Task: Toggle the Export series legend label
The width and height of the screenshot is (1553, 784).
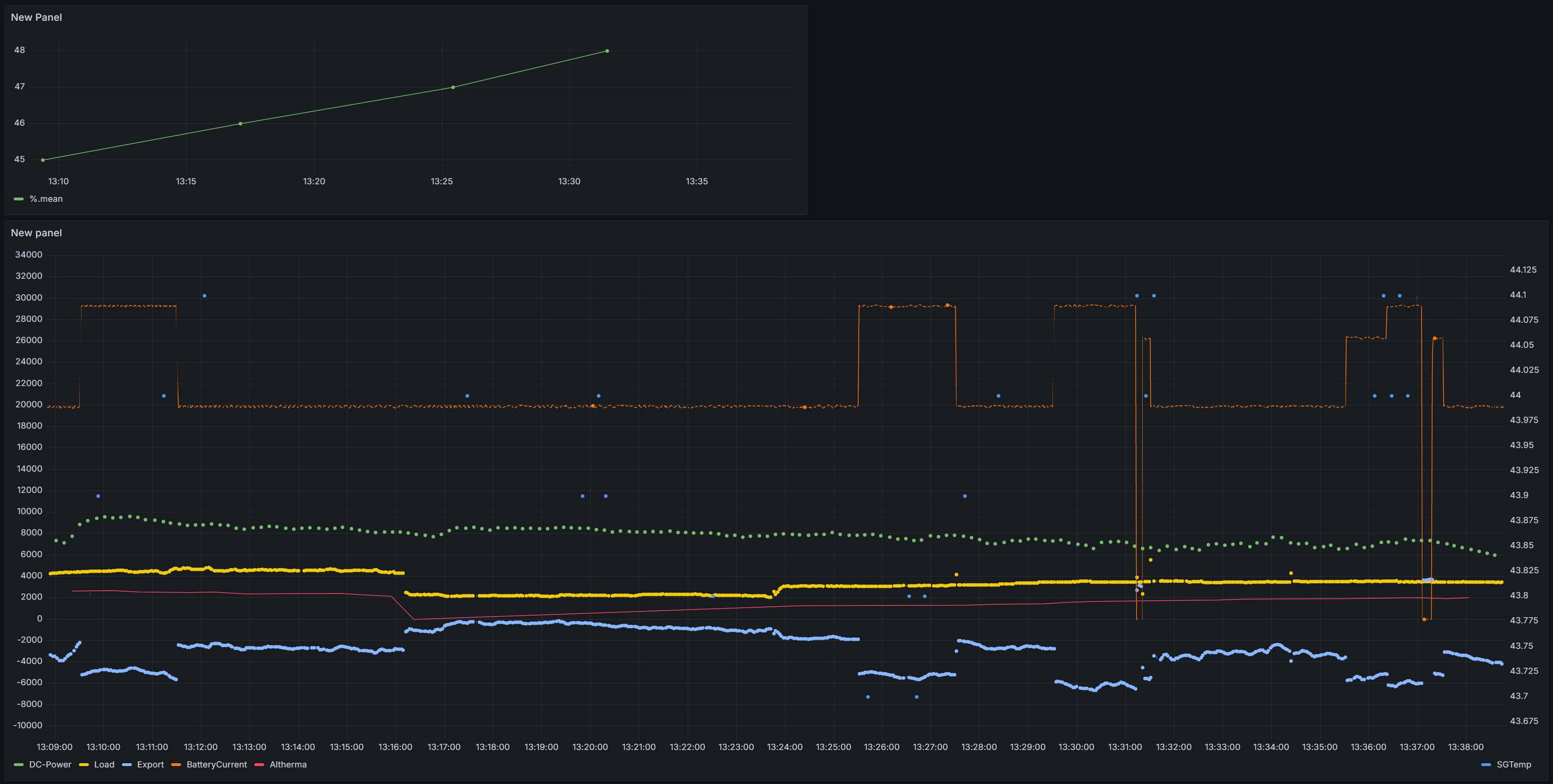Action: [x=150, y=764]
